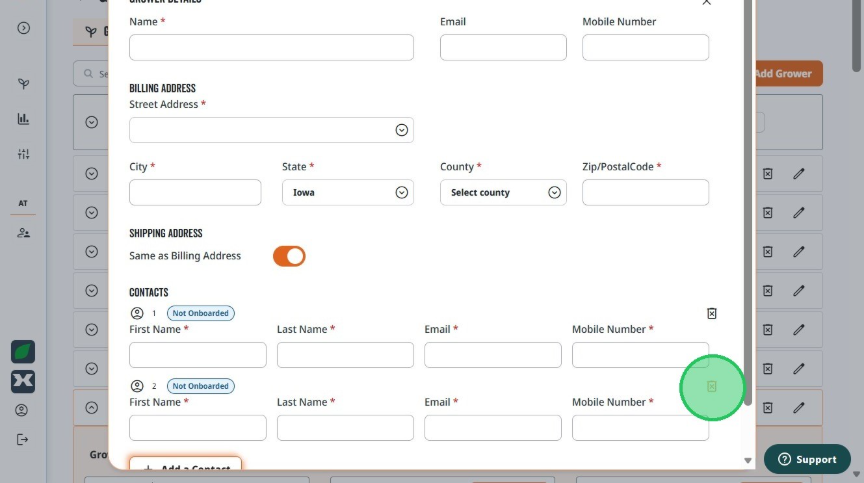The image size is (864, 483).
Task: Open the user profile sidebar icon
Action: click(x=21, y=410)
